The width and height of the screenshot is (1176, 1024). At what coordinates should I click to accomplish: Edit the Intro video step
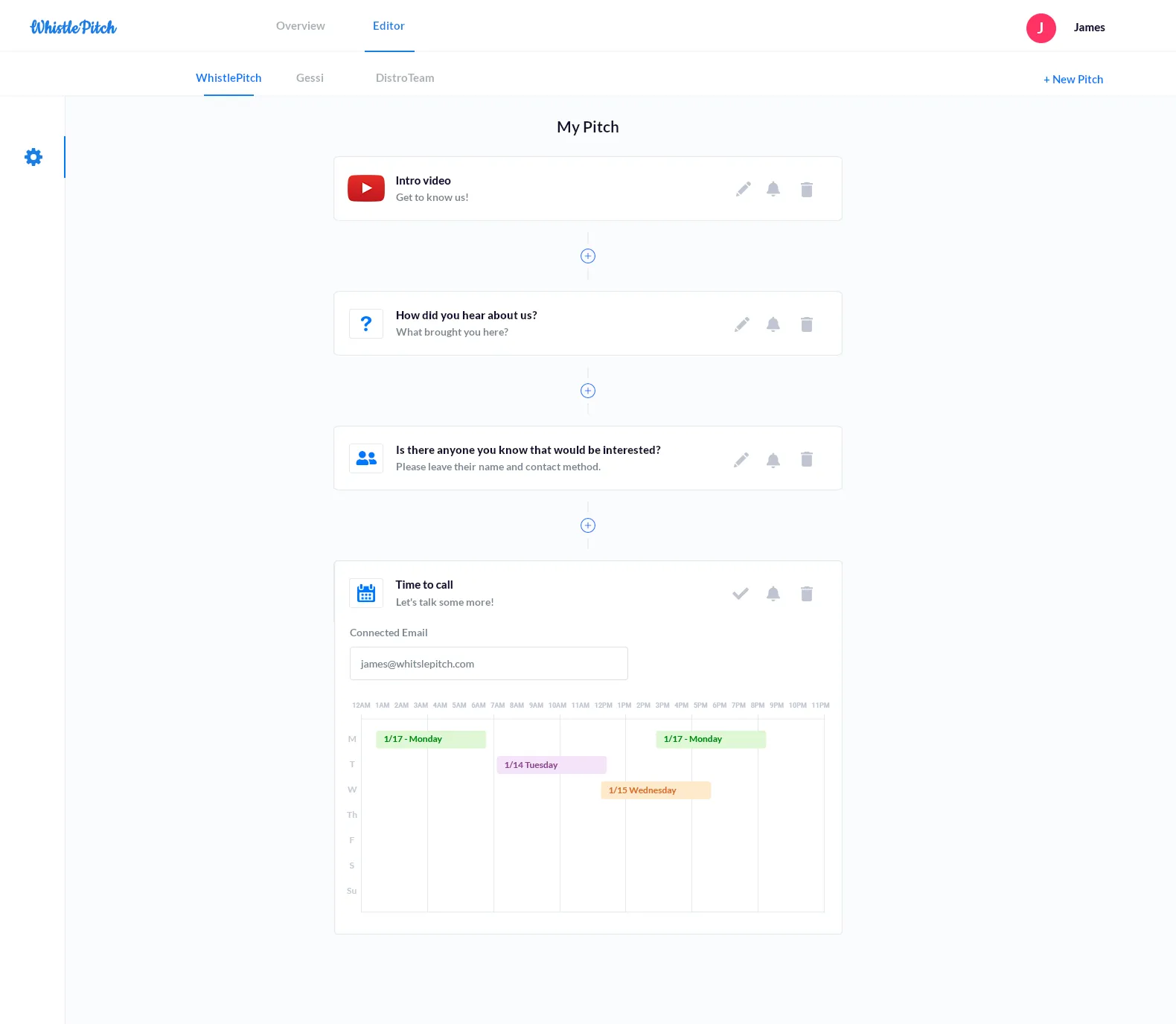click(x=744, y=189)
